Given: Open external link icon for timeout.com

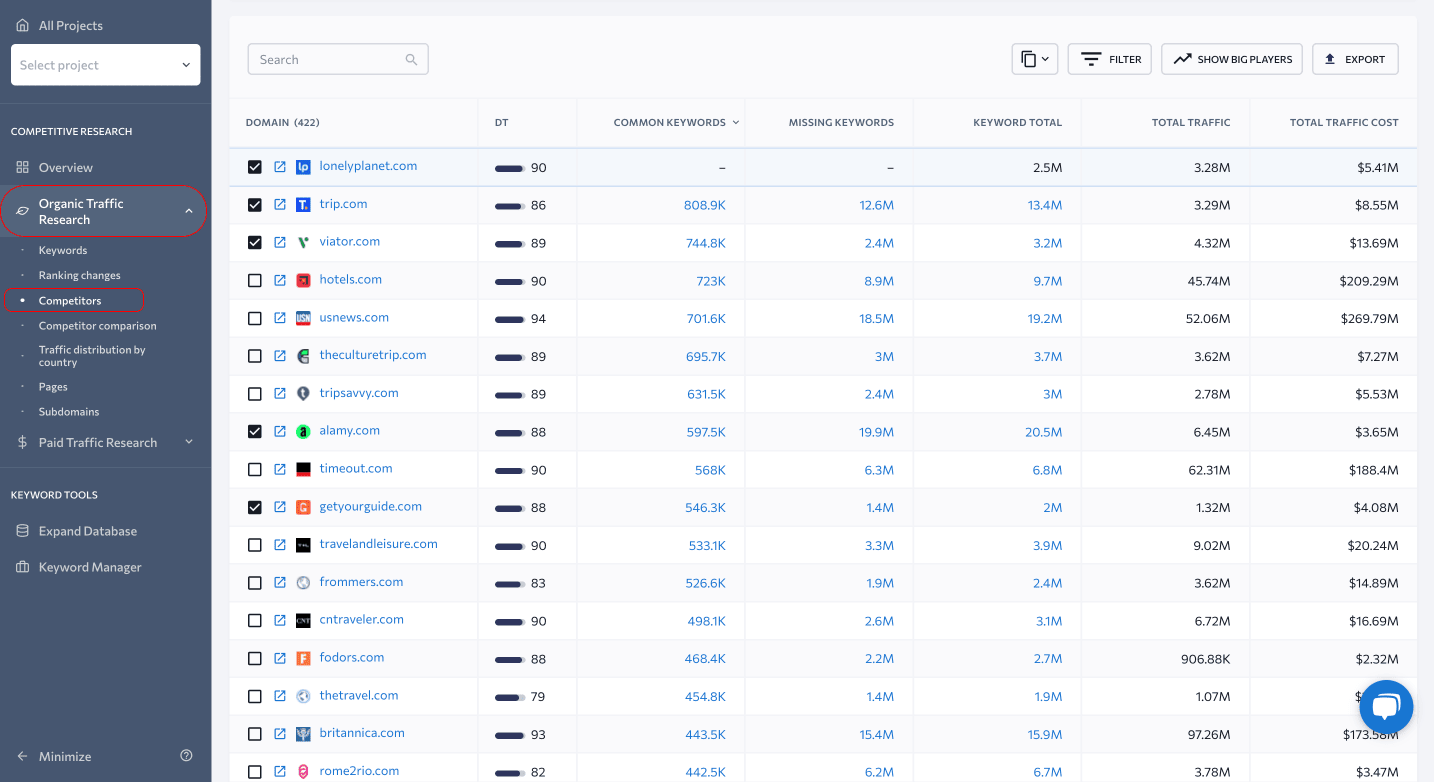Looking at the screenshot, I should [x=280, y=470].
